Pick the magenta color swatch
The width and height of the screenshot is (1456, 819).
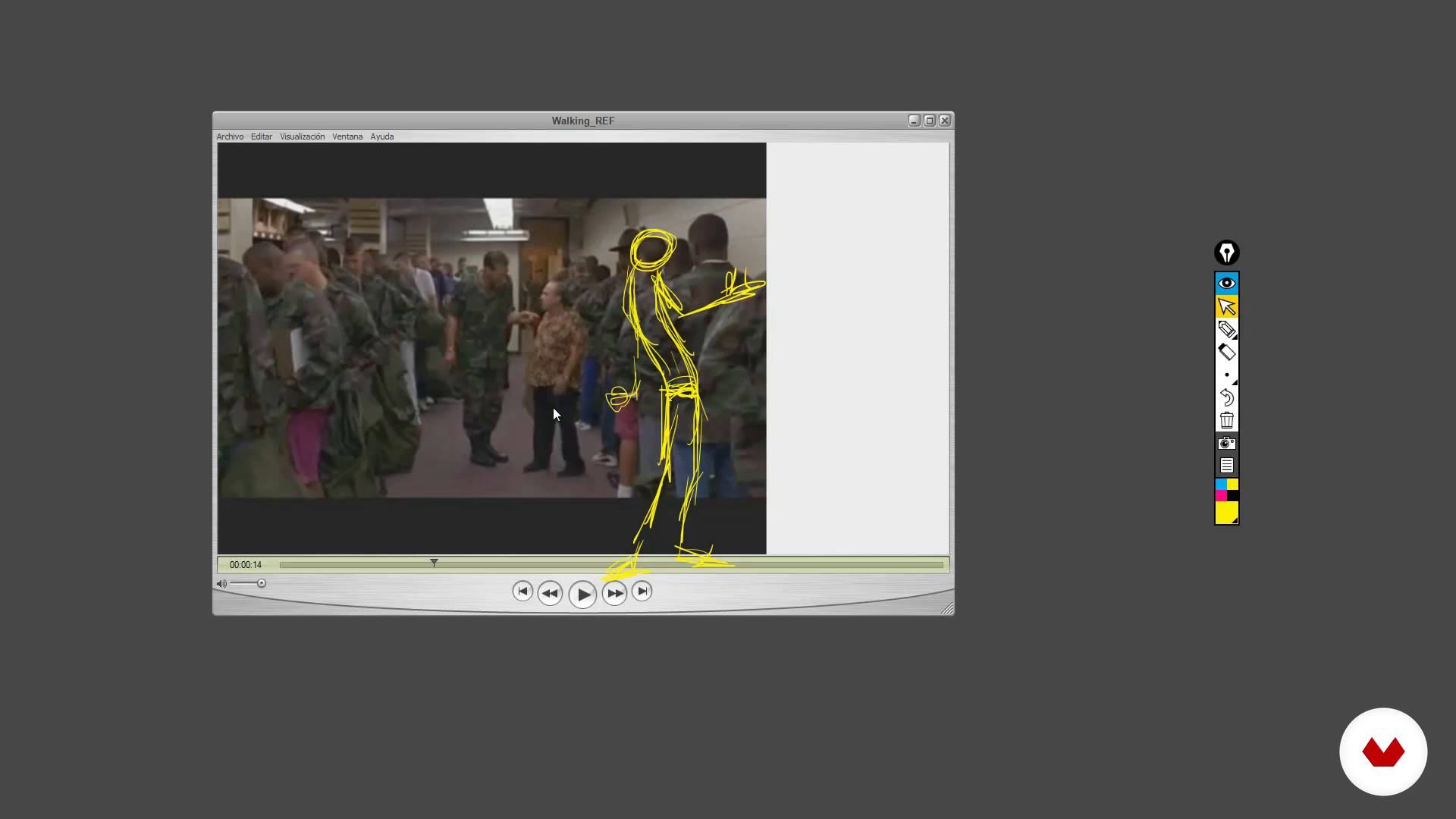[x=1221, y=495]
